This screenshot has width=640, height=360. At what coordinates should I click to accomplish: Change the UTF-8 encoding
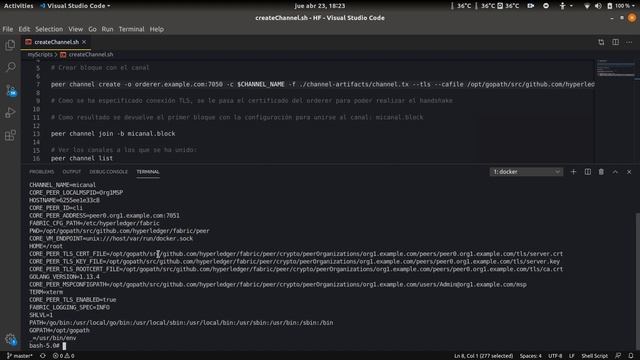pyautogui.click(x=555, y=356)
